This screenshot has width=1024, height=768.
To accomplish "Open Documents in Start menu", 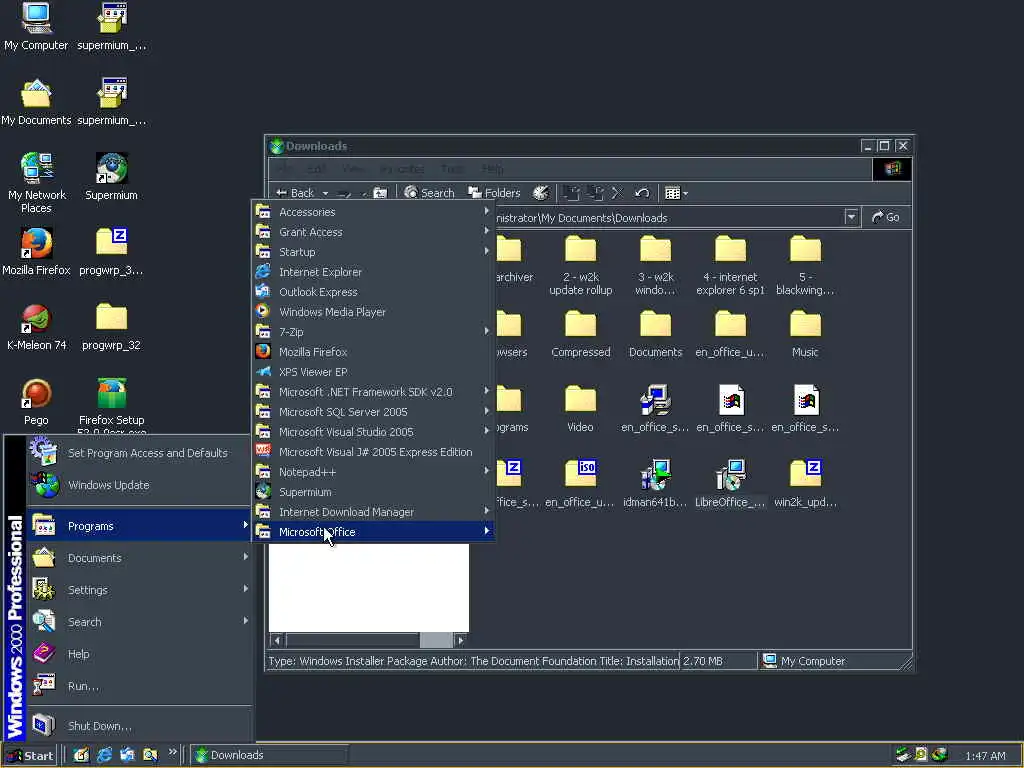I will 139,558.
